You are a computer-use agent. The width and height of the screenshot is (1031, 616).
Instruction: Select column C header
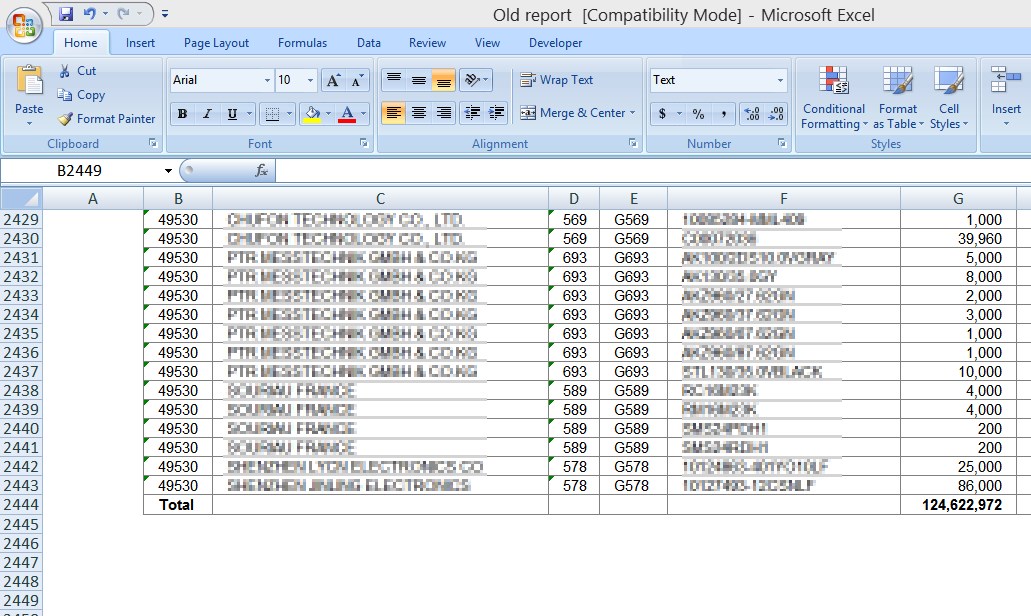pyautogui.click(x=380, y=199)
